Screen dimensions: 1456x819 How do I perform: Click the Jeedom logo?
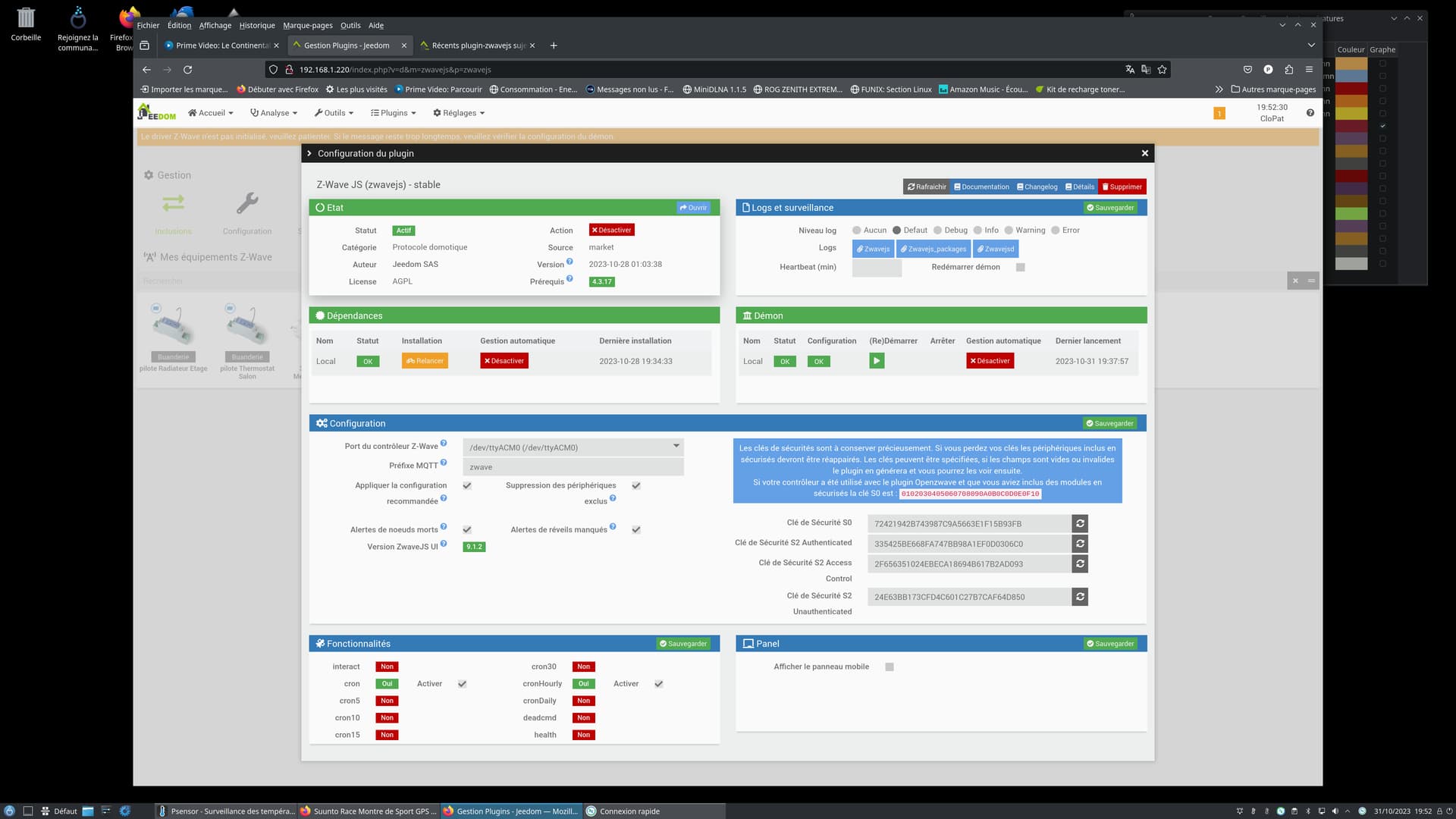(x=157, y=112)
